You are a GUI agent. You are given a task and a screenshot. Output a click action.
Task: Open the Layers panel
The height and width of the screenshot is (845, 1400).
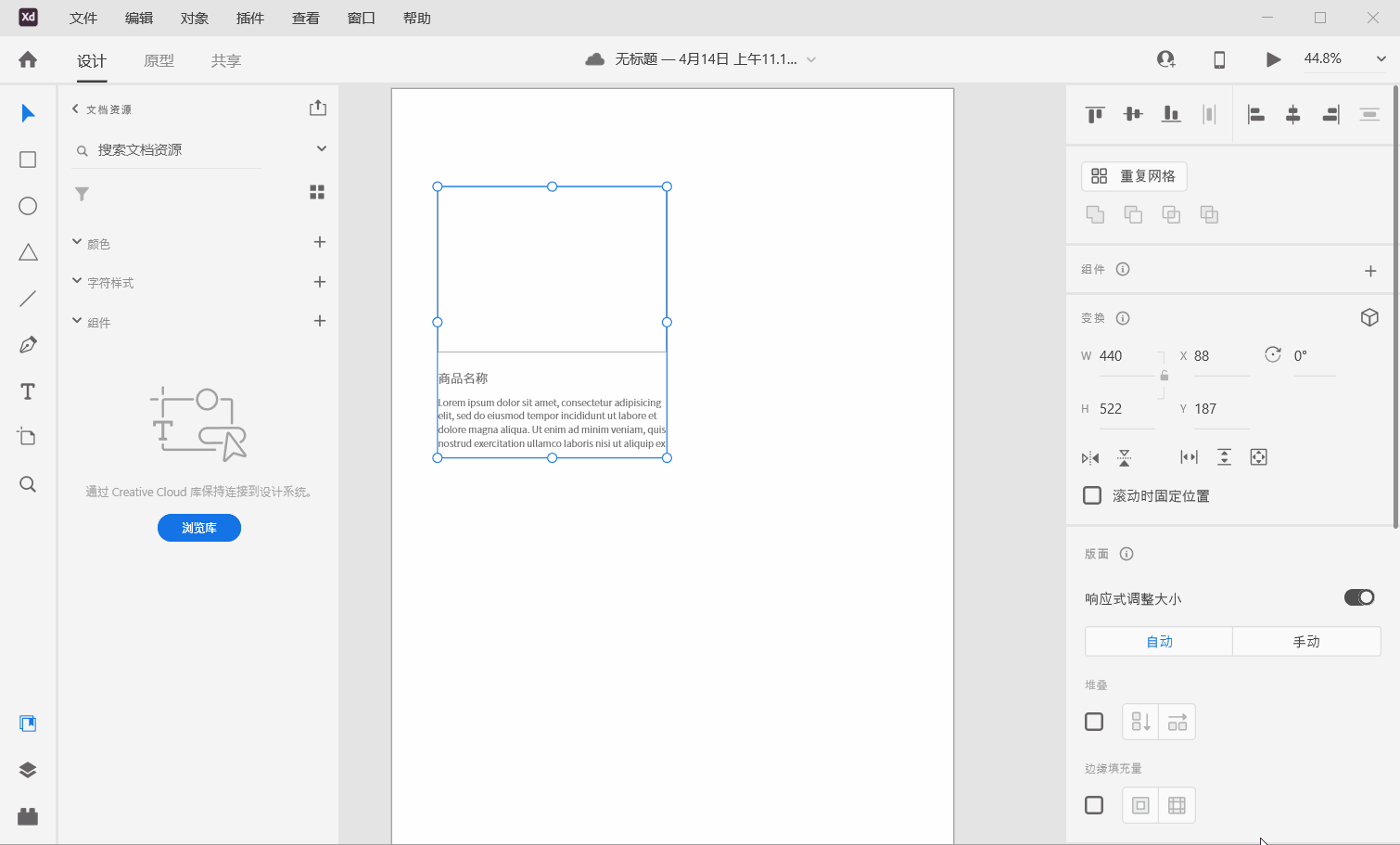coord(27,769)
